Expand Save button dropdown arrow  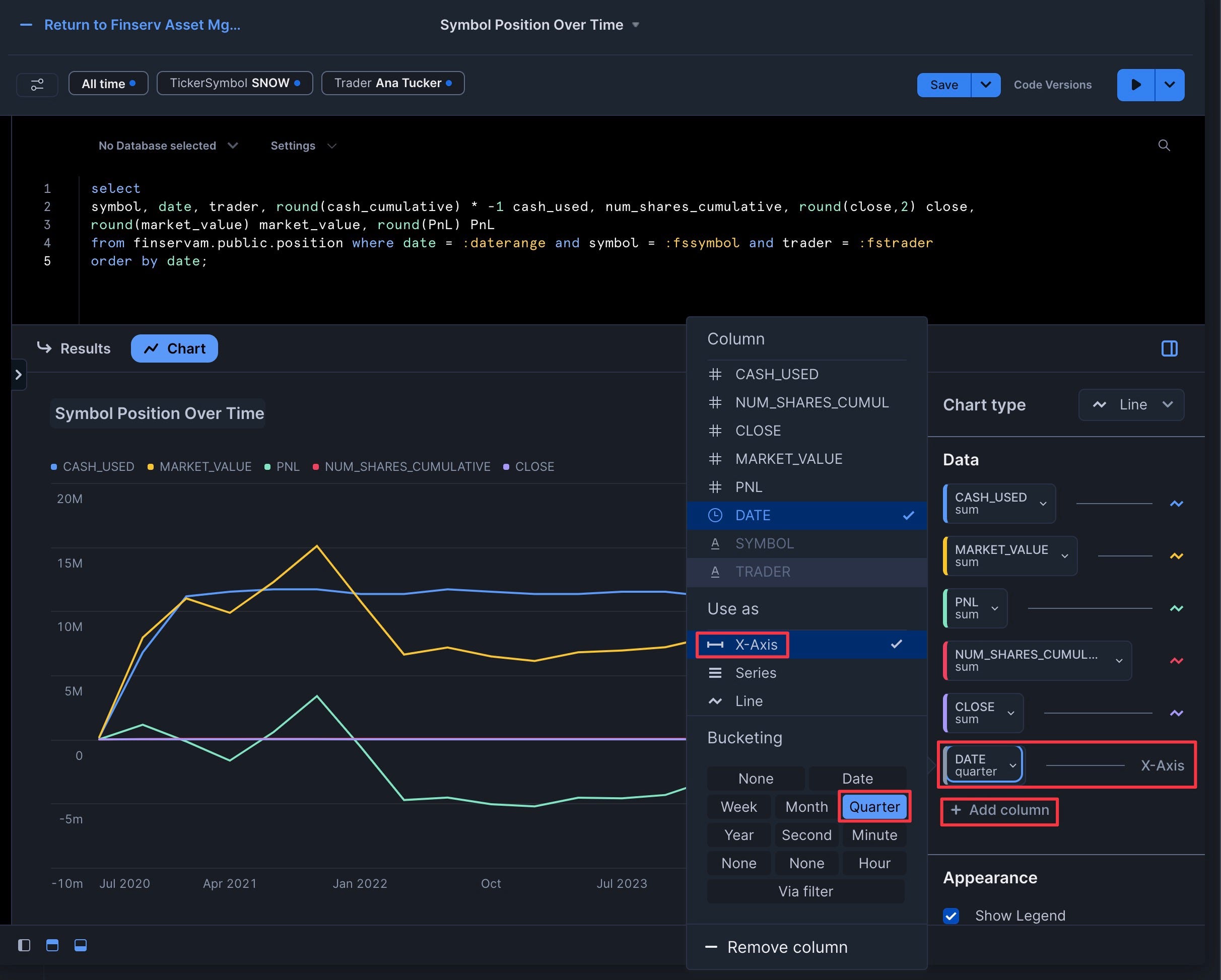[x=985, y=85]
